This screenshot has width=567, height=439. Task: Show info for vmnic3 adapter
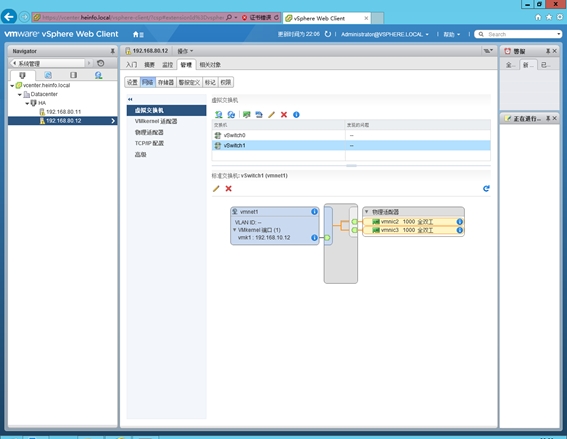[x=460, y=230]
